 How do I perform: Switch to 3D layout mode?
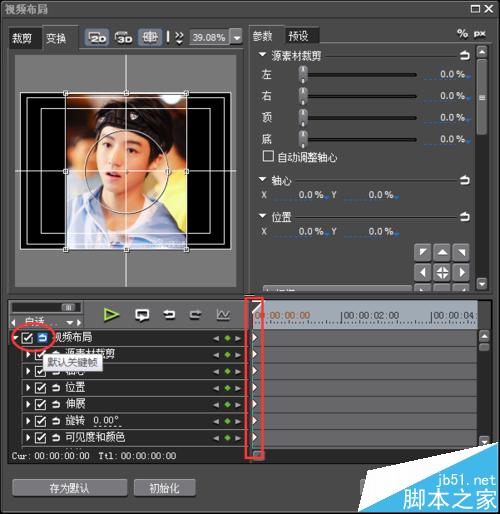(124, 38)
